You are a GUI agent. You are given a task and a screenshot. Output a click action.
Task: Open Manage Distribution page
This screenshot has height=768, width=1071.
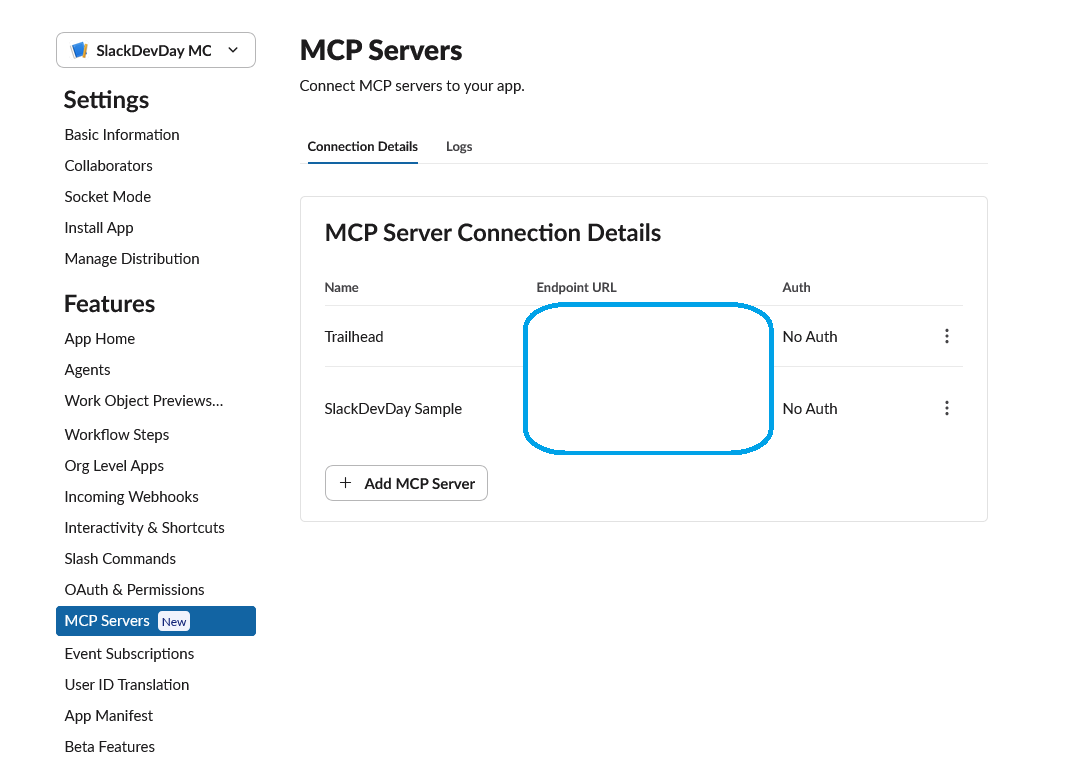click(x=132, y=259)
